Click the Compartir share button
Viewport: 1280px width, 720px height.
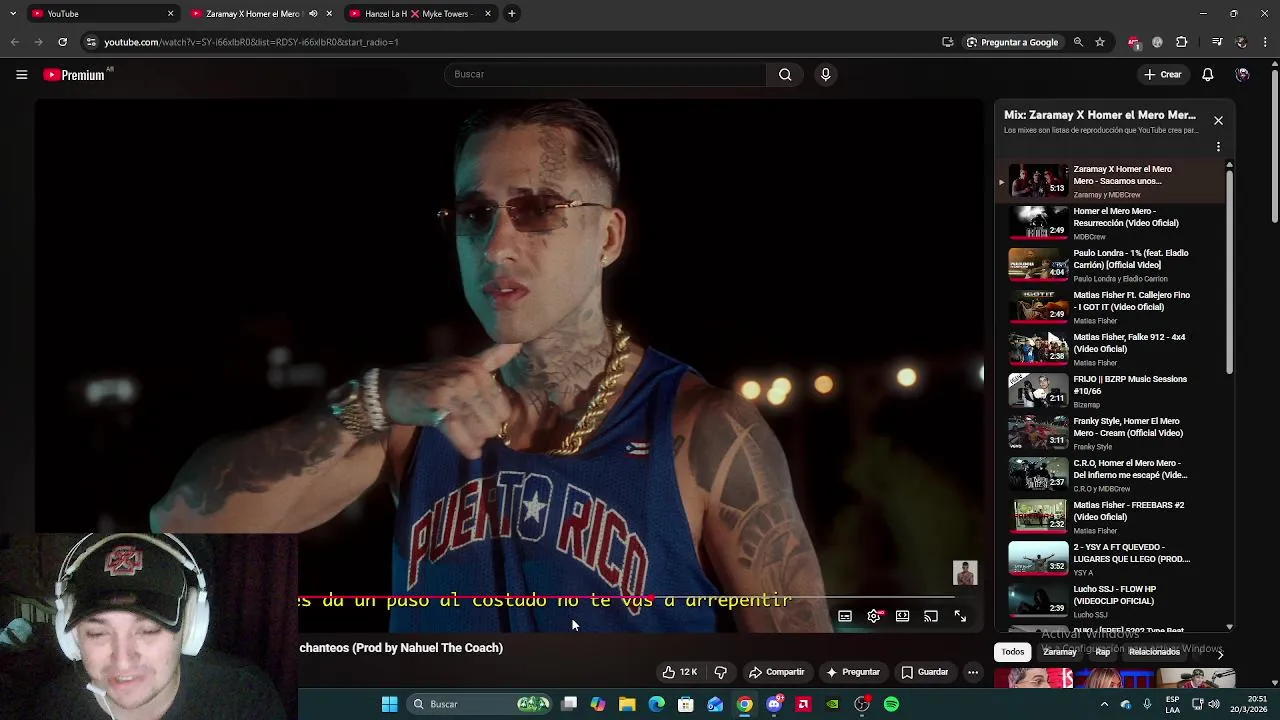click(776, 672)
